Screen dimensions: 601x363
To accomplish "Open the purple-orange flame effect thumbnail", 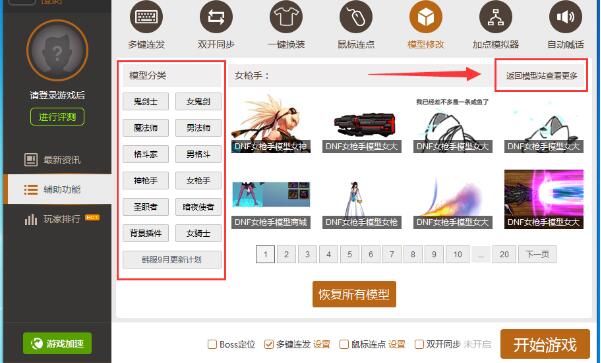I will (x=453, y=199).
